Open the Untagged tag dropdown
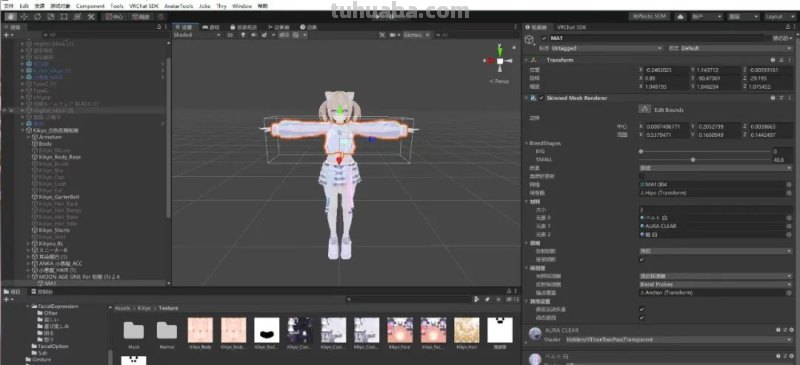The image size is (800, 365). click(607, 48)
